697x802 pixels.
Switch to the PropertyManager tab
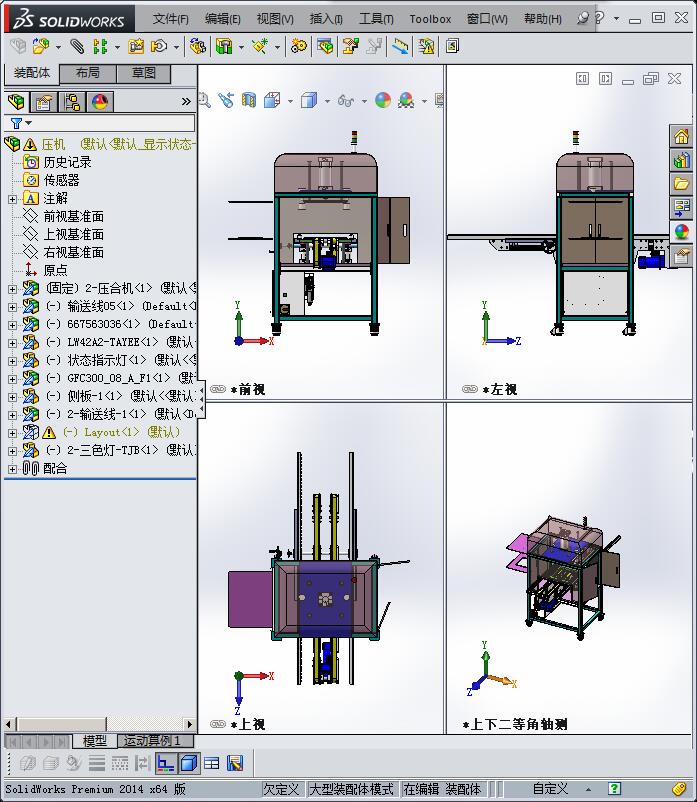[43, 102]
